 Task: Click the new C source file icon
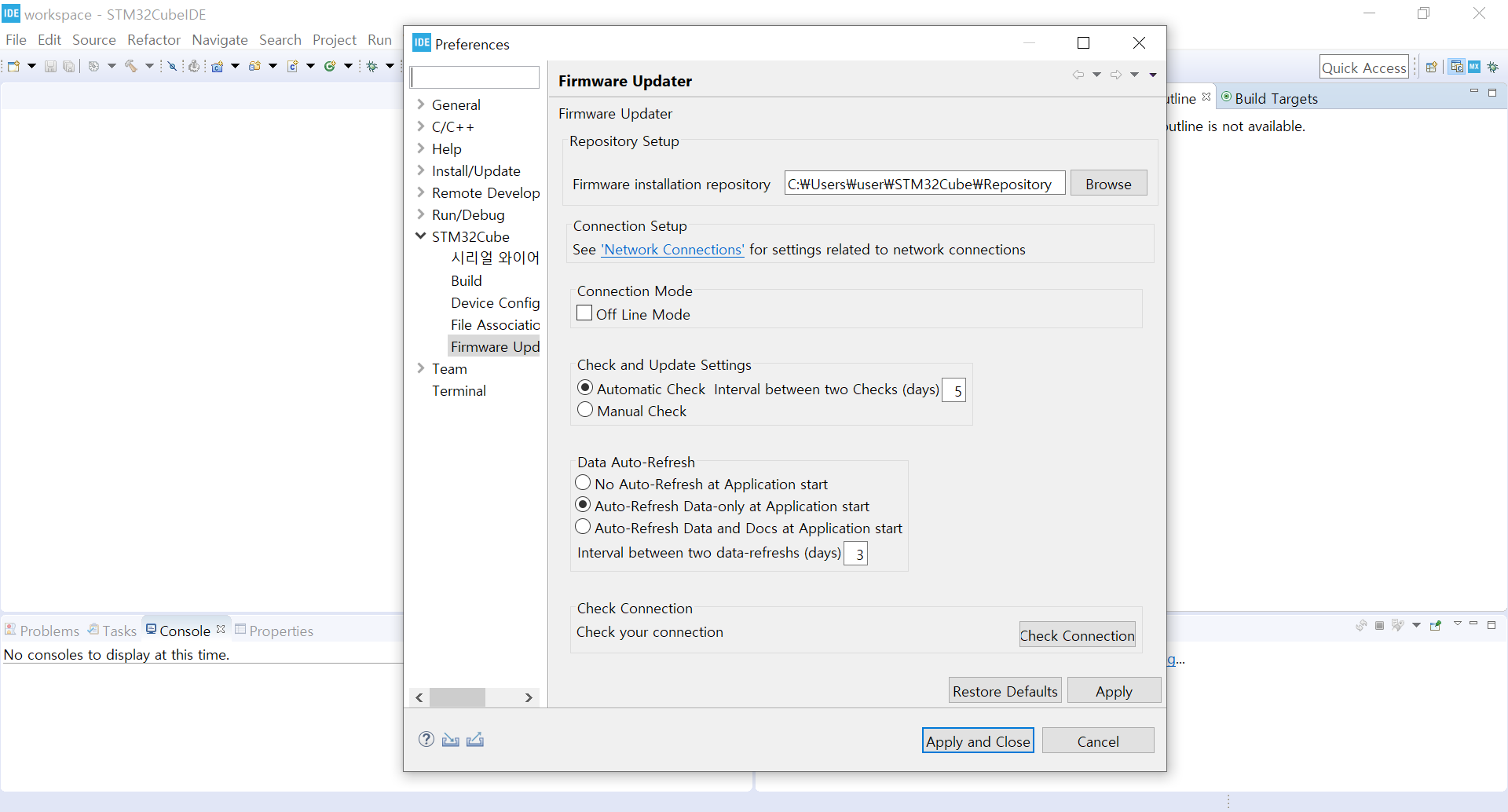tap(292, 66)
